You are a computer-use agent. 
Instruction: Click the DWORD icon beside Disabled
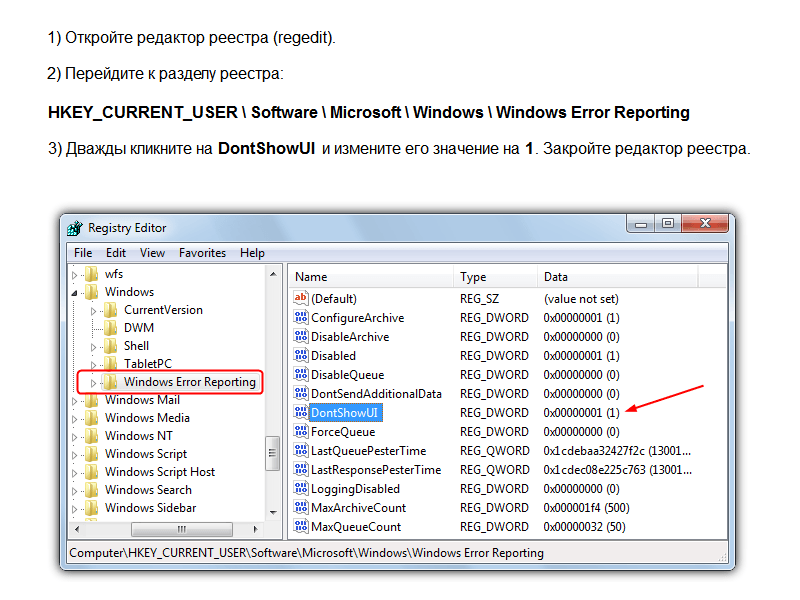[301, 356]
